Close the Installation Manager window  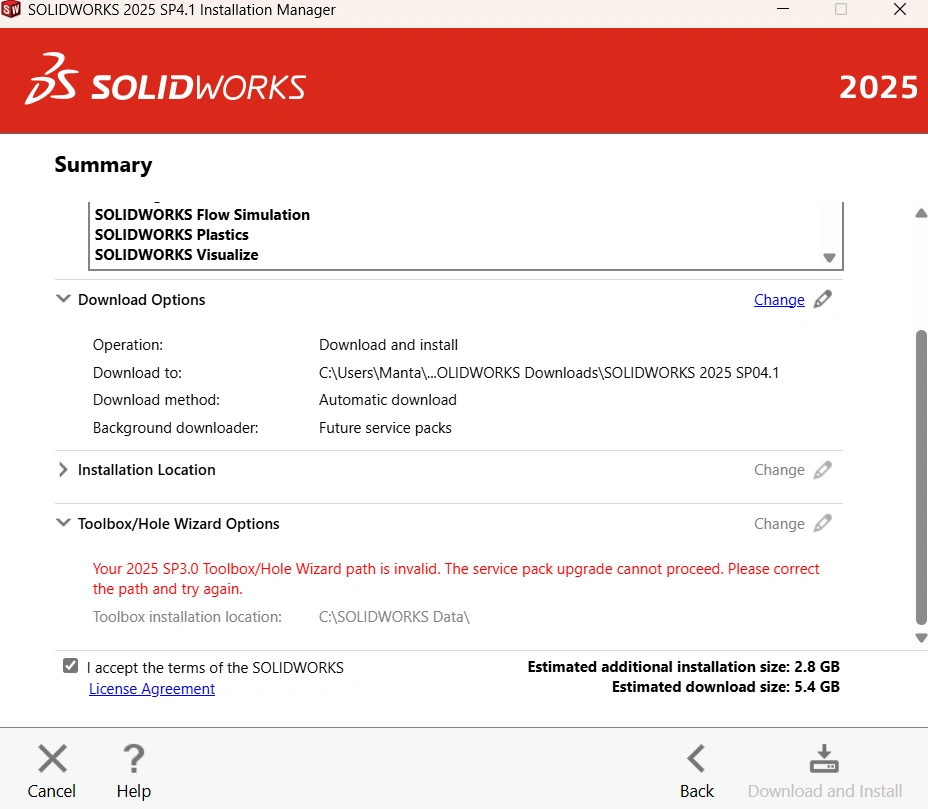[x=900, y=9]
